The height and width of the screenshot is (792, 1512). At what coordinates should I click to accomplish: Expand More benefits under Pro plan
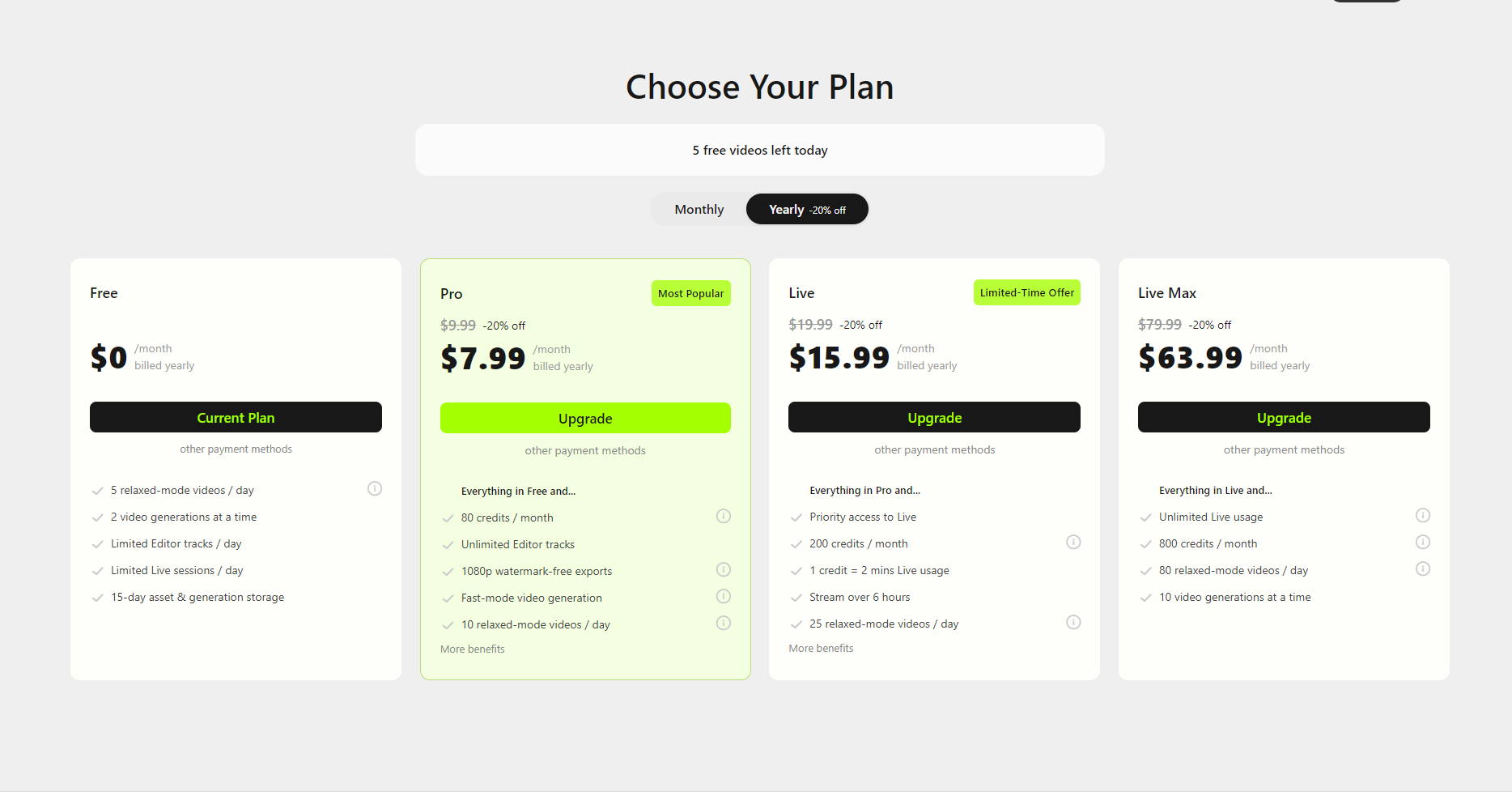[473, 649]
